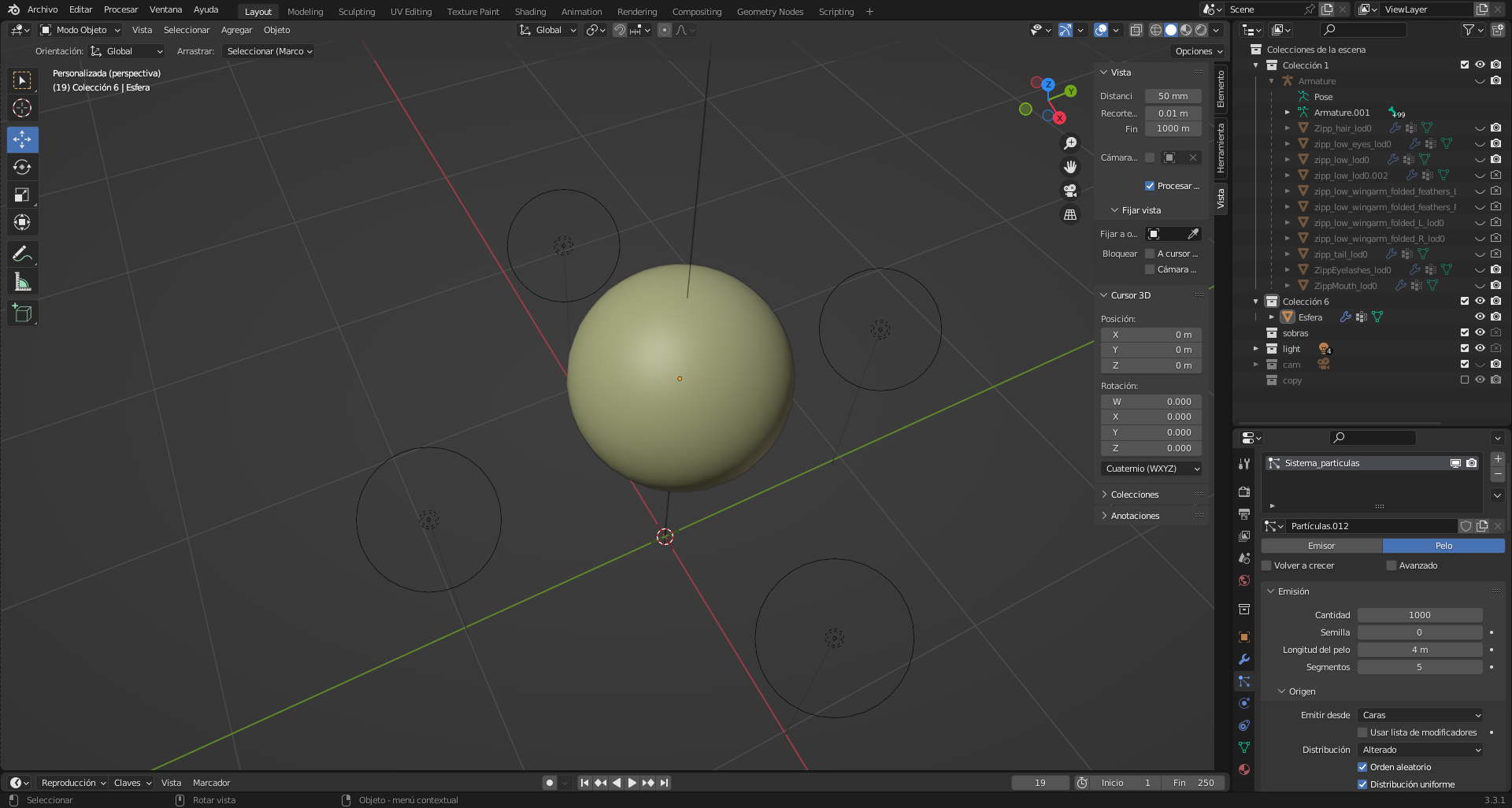Enable the 'copy' collection checkbox

[1465, 380]
